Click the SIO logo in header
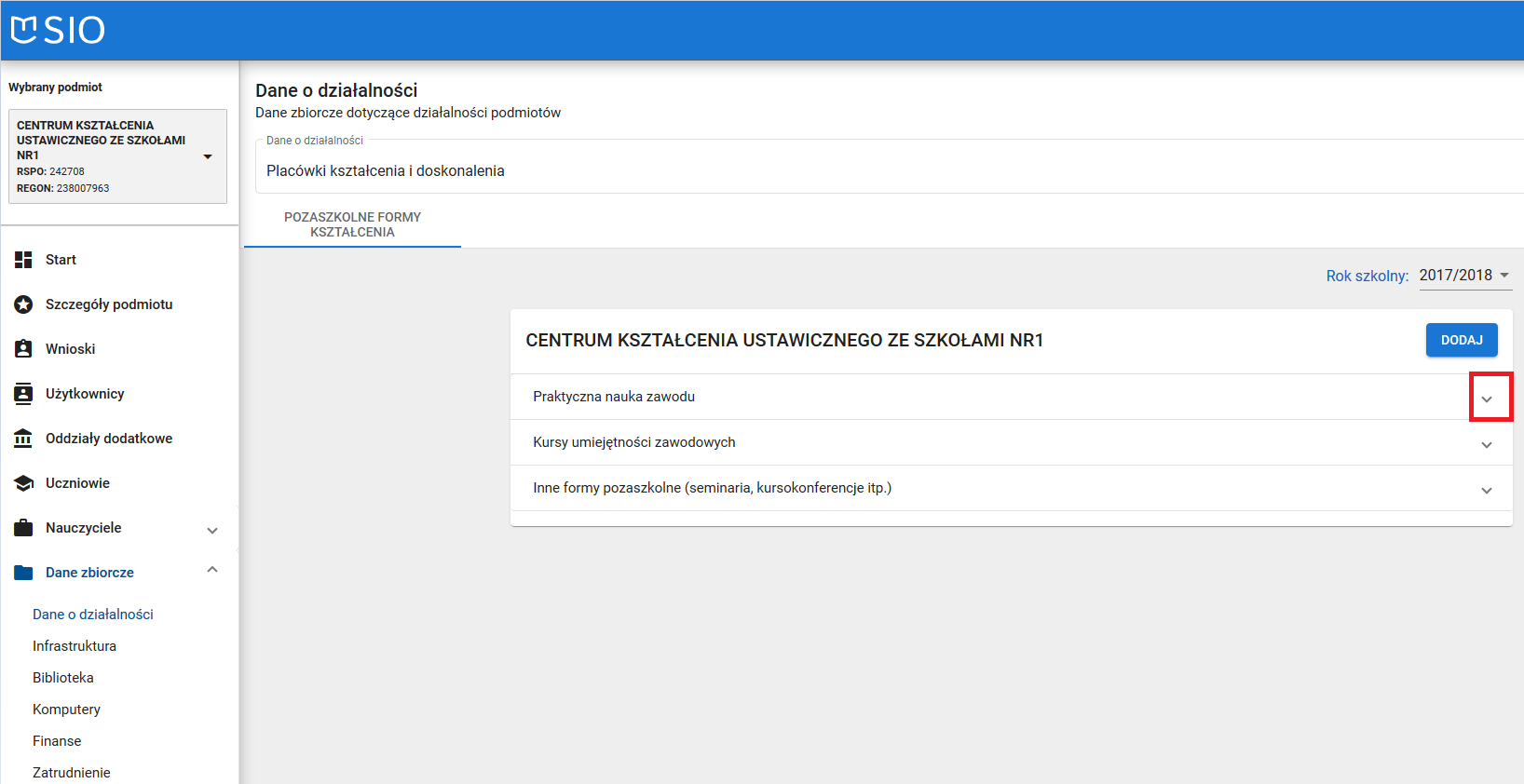This screenshot has width=1524, height=784. pos(58,30)
